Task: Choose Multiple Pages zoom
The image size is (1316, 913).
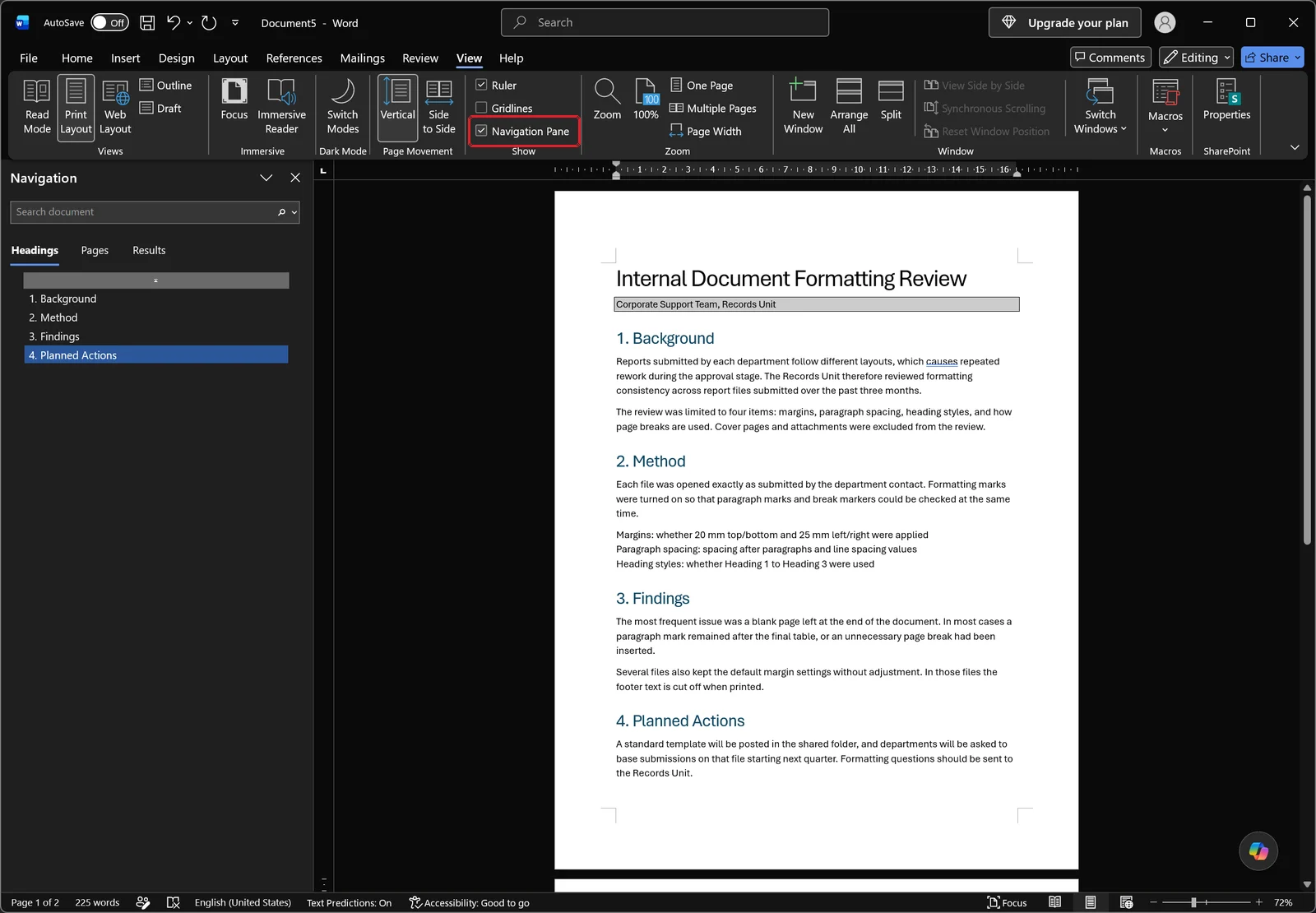Action: [713, 108]
